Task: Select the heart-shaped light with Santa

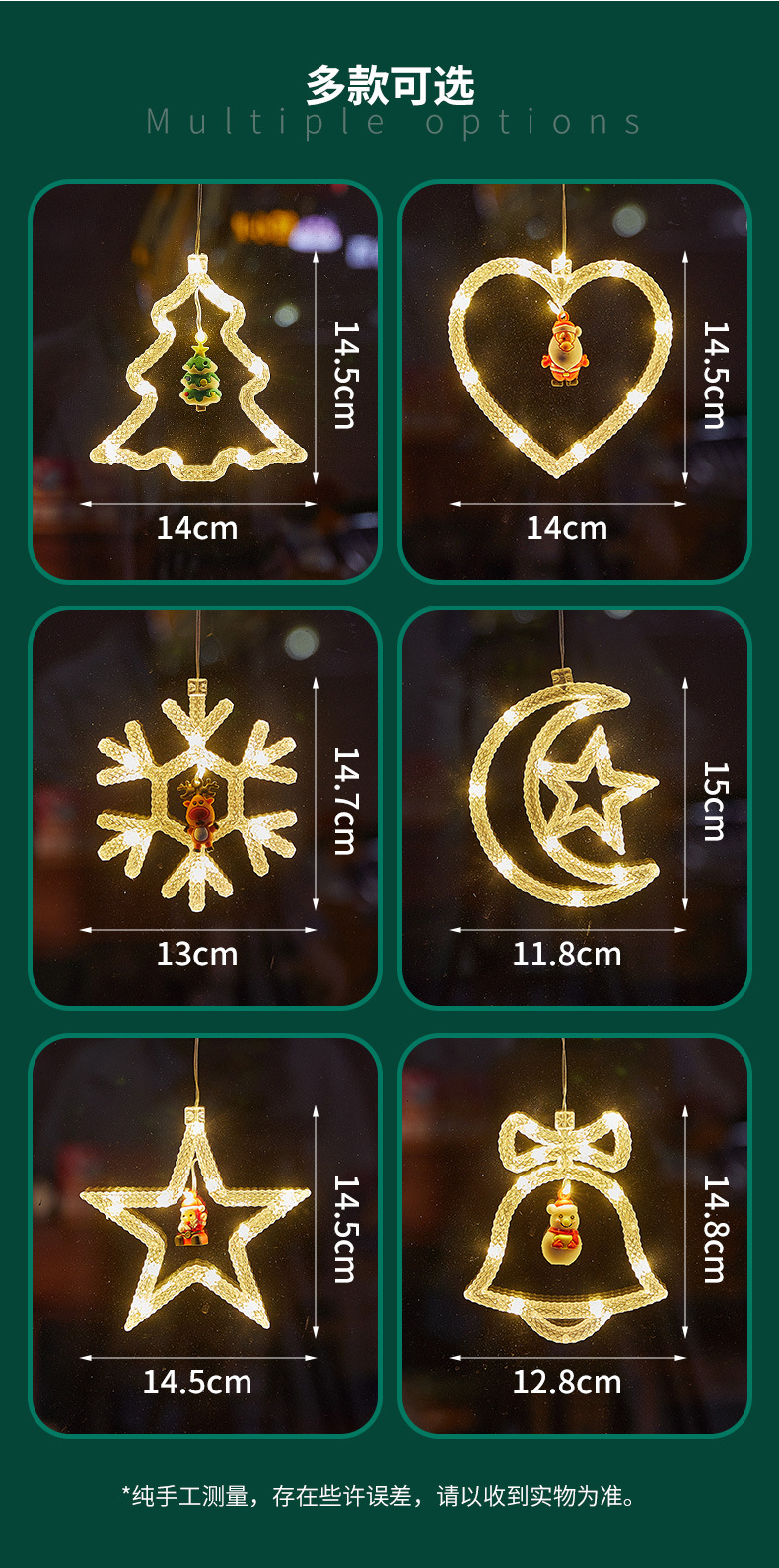Action: click(x=575, y=382)
